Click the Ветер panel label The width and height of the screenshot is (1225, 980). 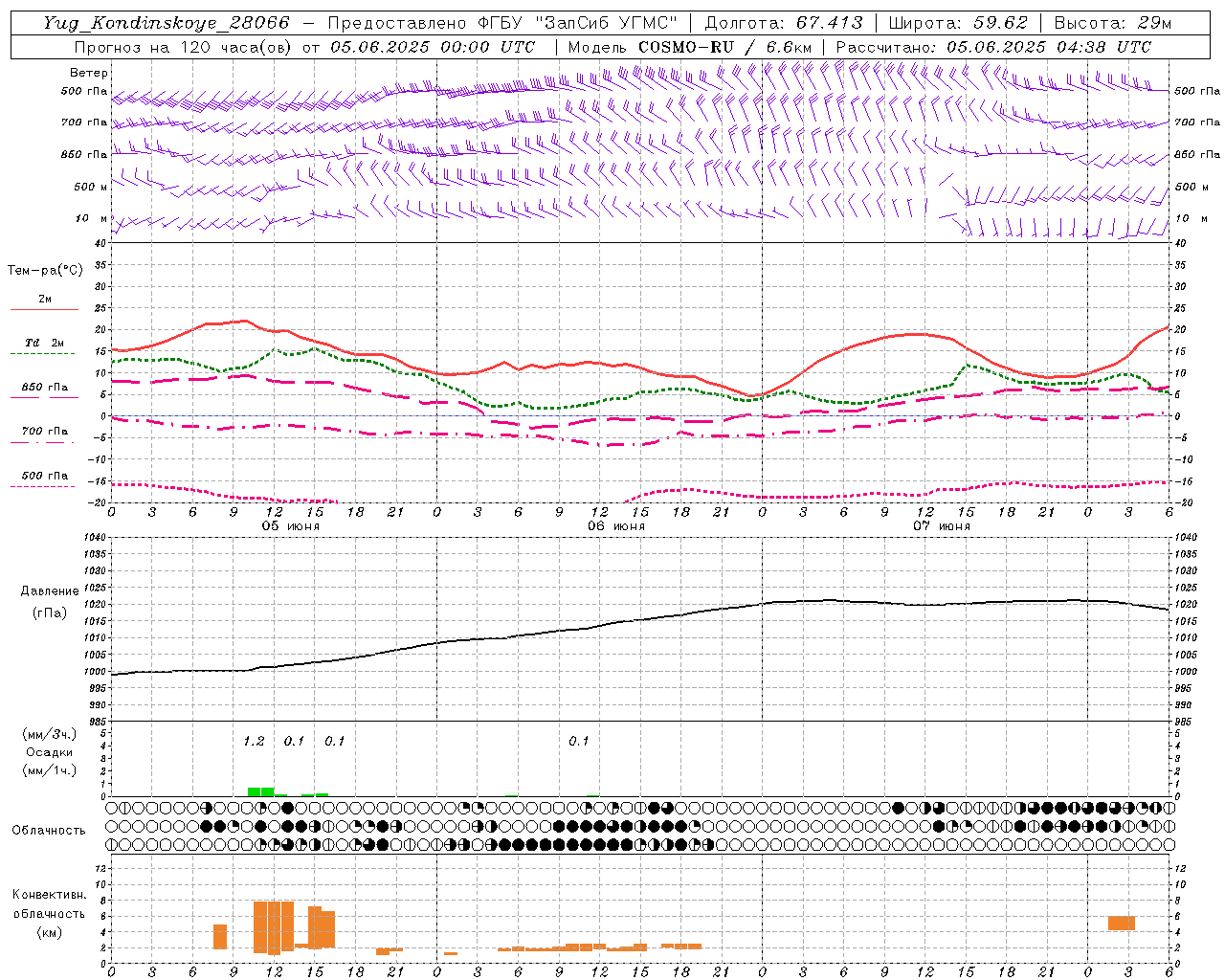[89, 73]
